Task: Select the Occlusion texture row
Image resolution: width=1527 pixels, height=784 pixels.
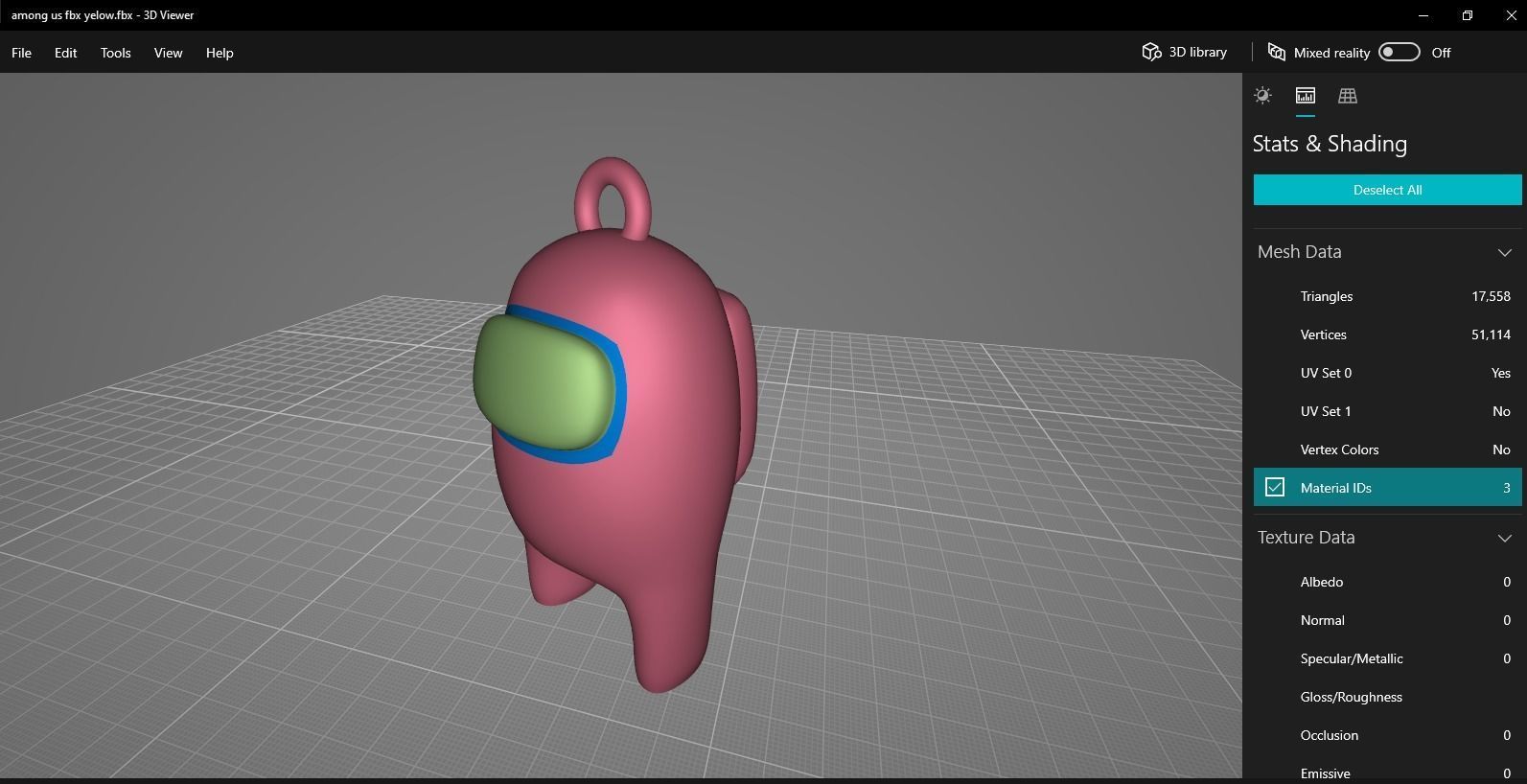Action: [1387, 735]
